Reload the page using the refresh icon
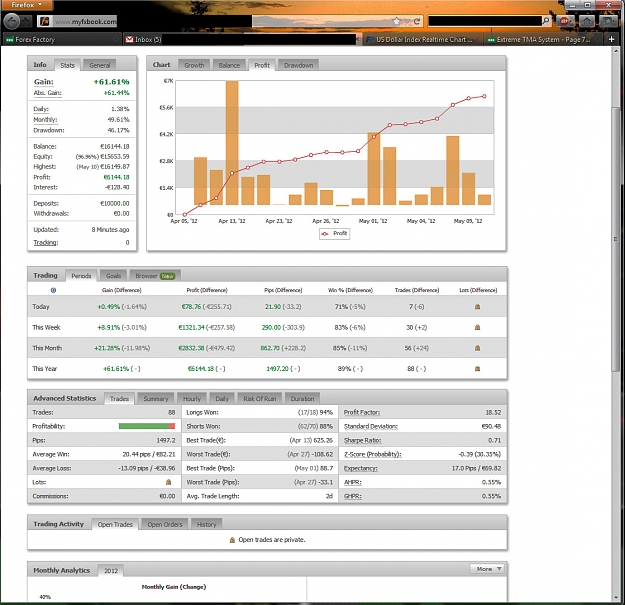Image resolution: width=625 pixels, height=605 pixels. click(417, 22)
